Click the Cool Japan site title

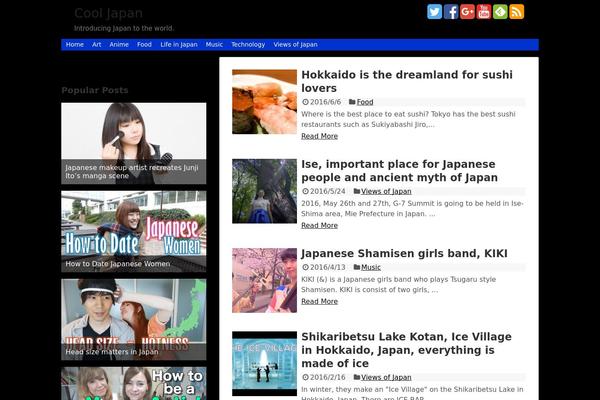pos(108,13)
